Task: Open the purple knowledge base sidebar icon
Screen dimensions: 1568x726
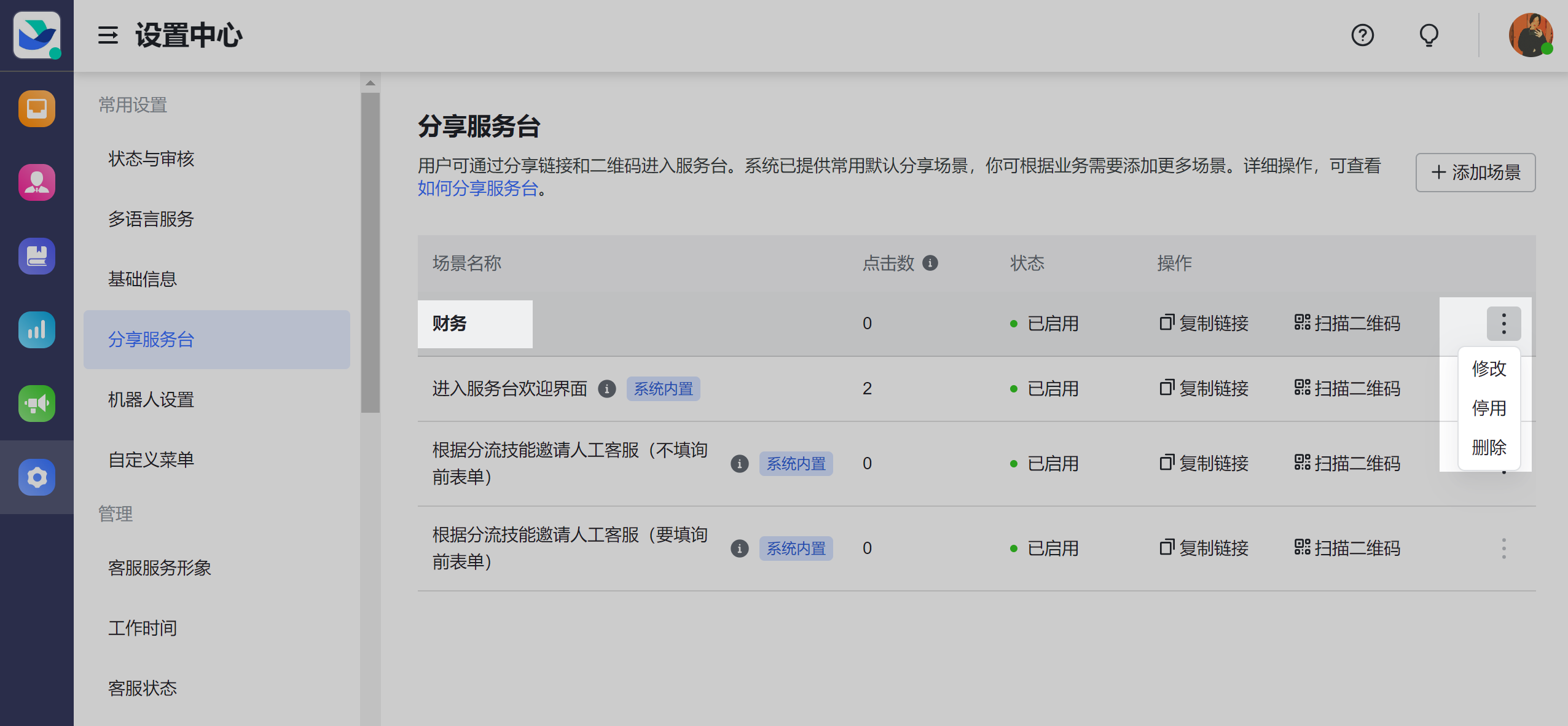Action: click(x=37, y=256)
